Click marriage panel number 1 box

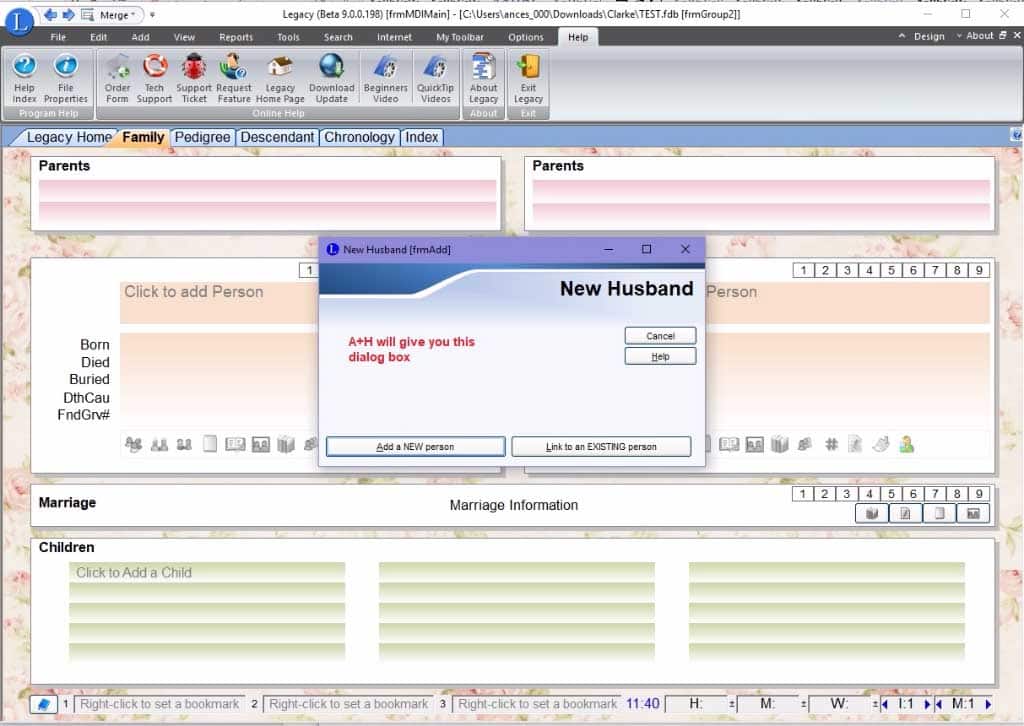[803, 494]
